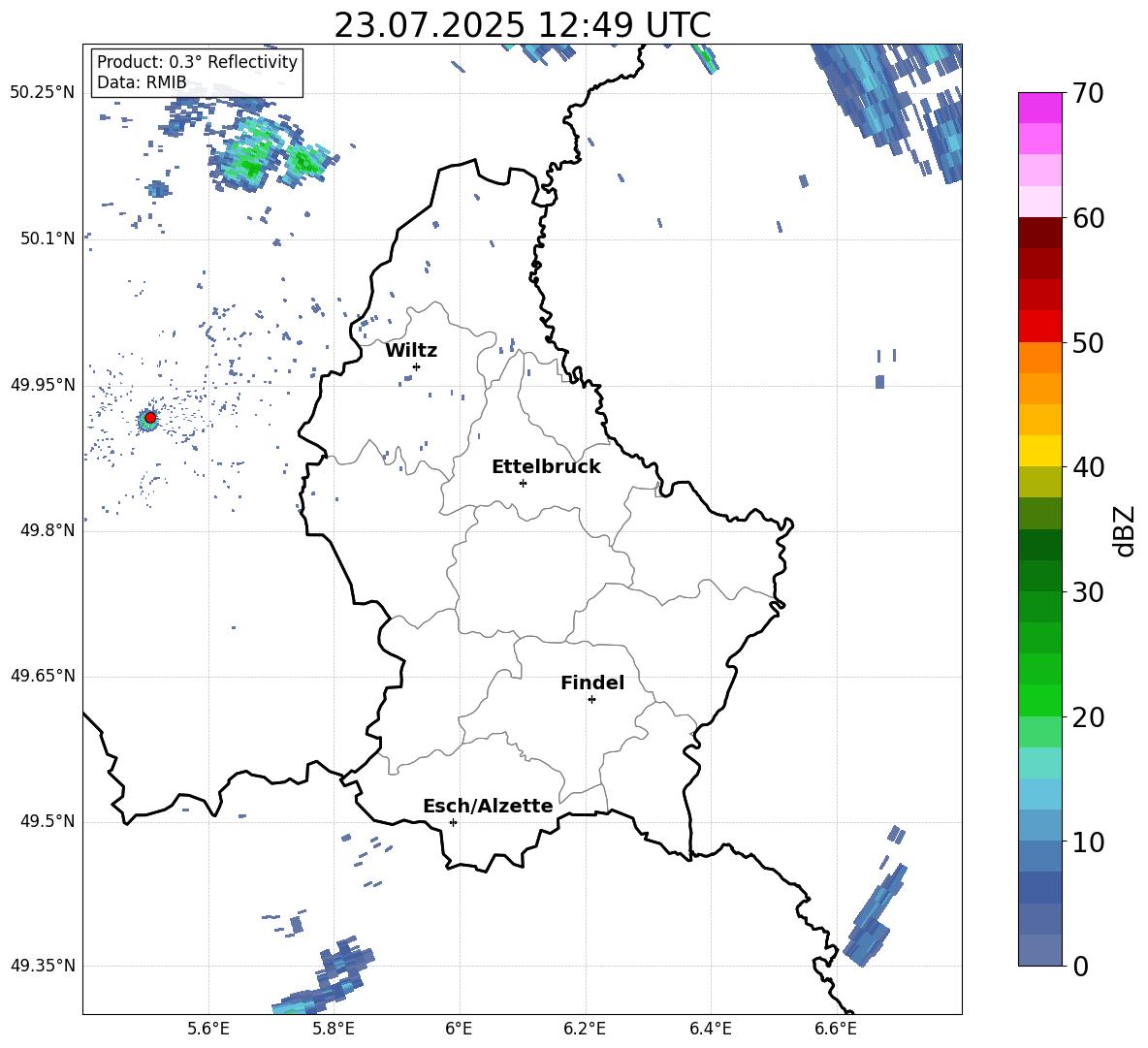Click the latitude label 49.5°N

48,820
